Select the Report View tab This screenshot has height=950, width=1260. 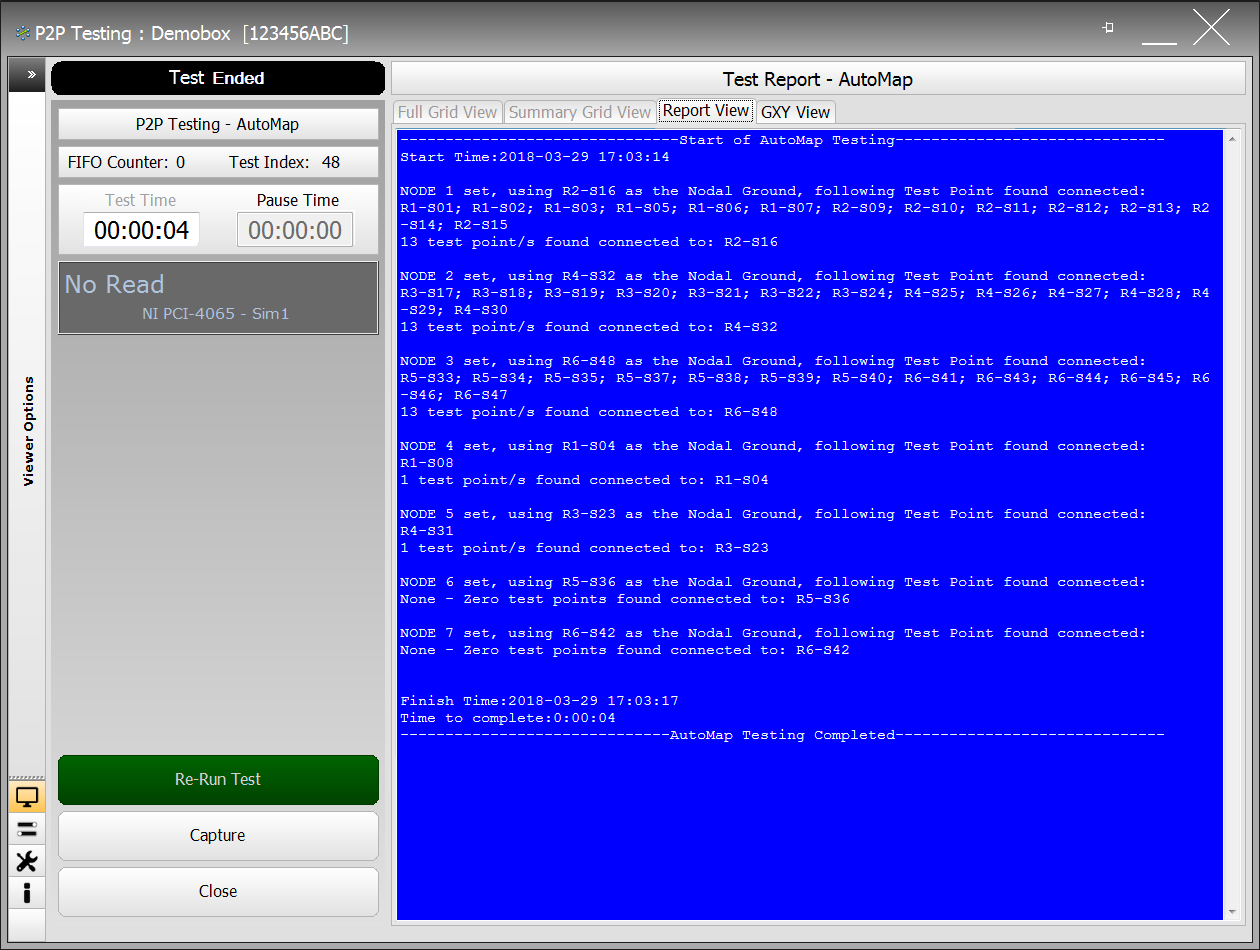pos(705,111)
